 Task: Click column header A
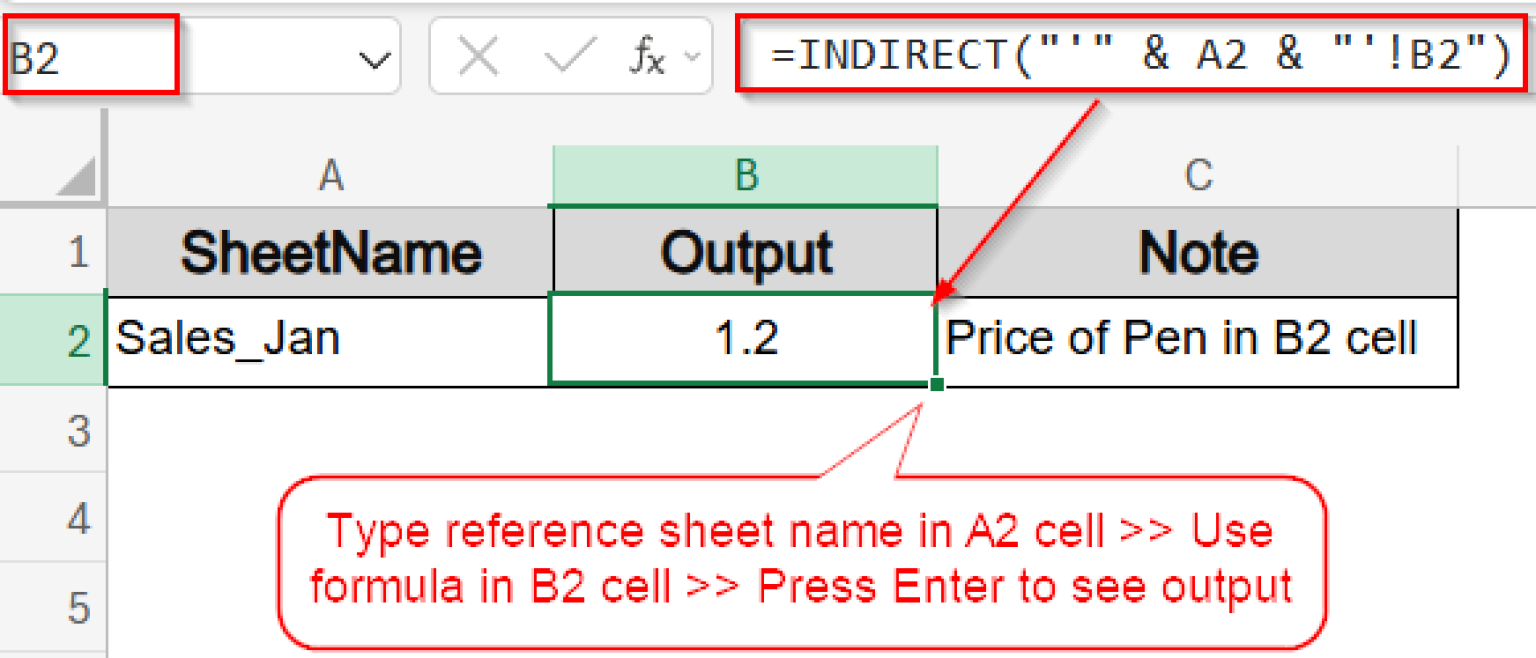[x=331, y=175]
